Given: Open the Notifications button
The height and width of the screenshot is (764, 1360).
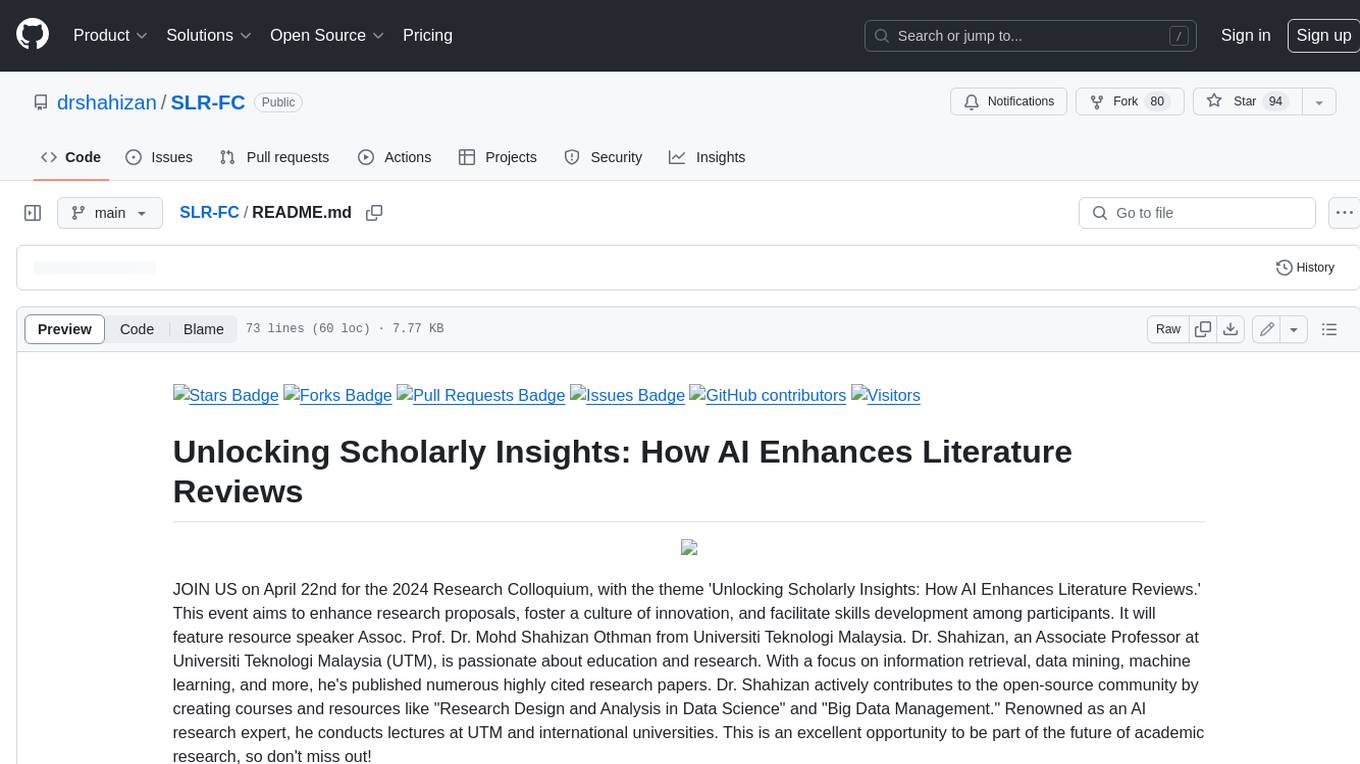Looking at the screenshot, I should click(1008, 102).
